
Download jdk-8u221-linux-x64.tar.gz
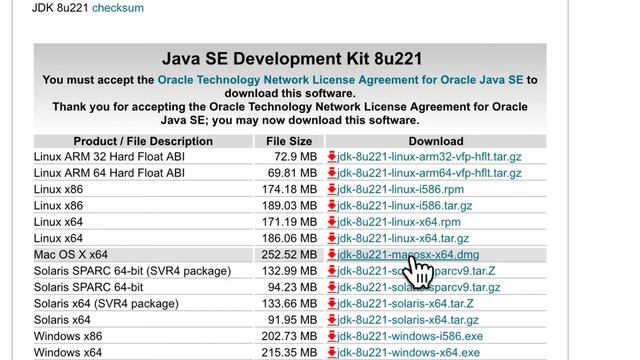(x=403, y=238)
